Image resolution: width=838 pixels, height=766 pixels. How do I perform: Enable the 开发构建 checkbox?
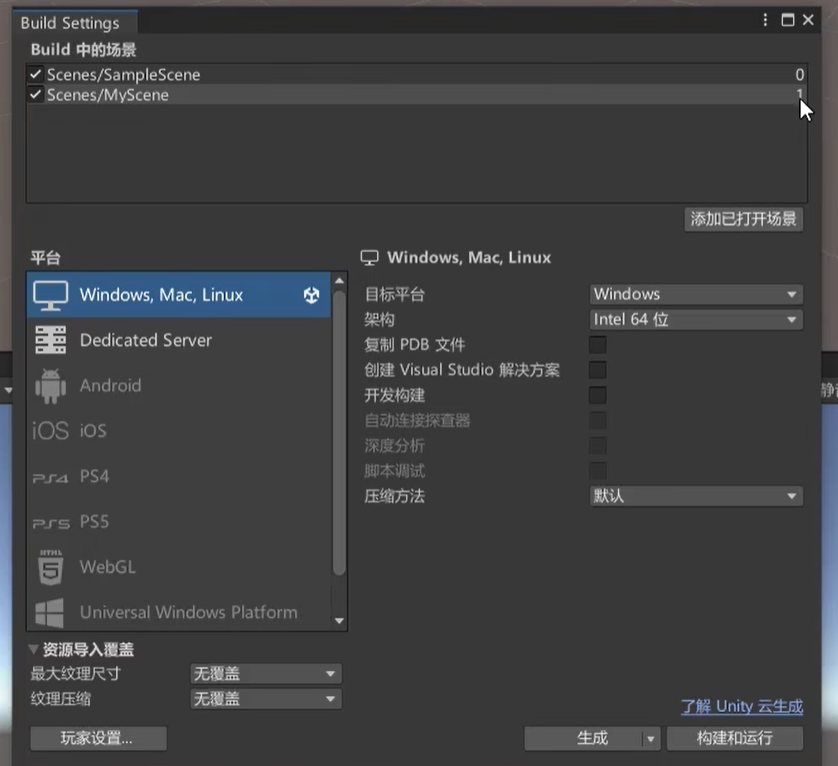(x=598, y=396)
